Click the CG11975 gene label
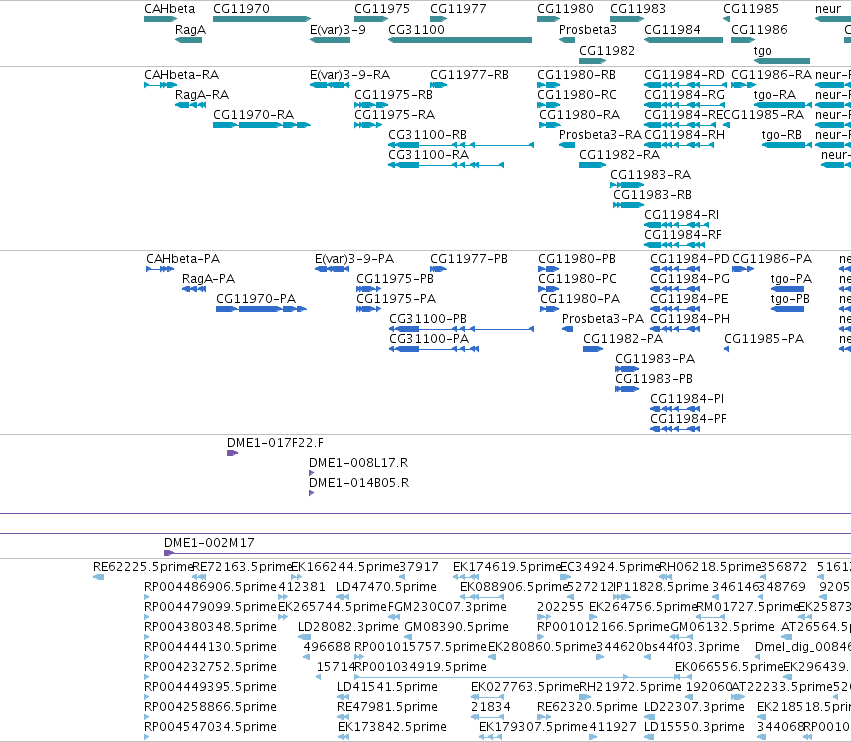This screenshot has height=742, width=851. point(382,9)
